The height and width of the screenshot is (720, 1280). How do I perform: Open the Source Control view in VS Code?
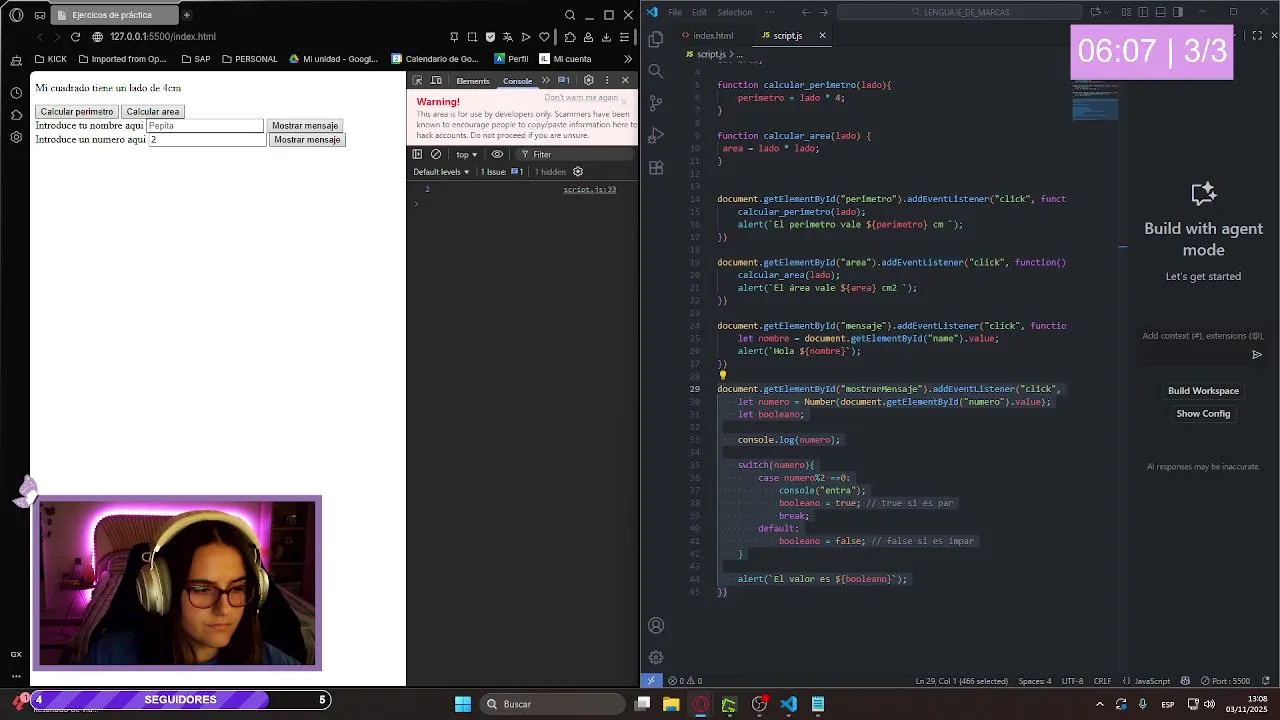tap(656, 103)
